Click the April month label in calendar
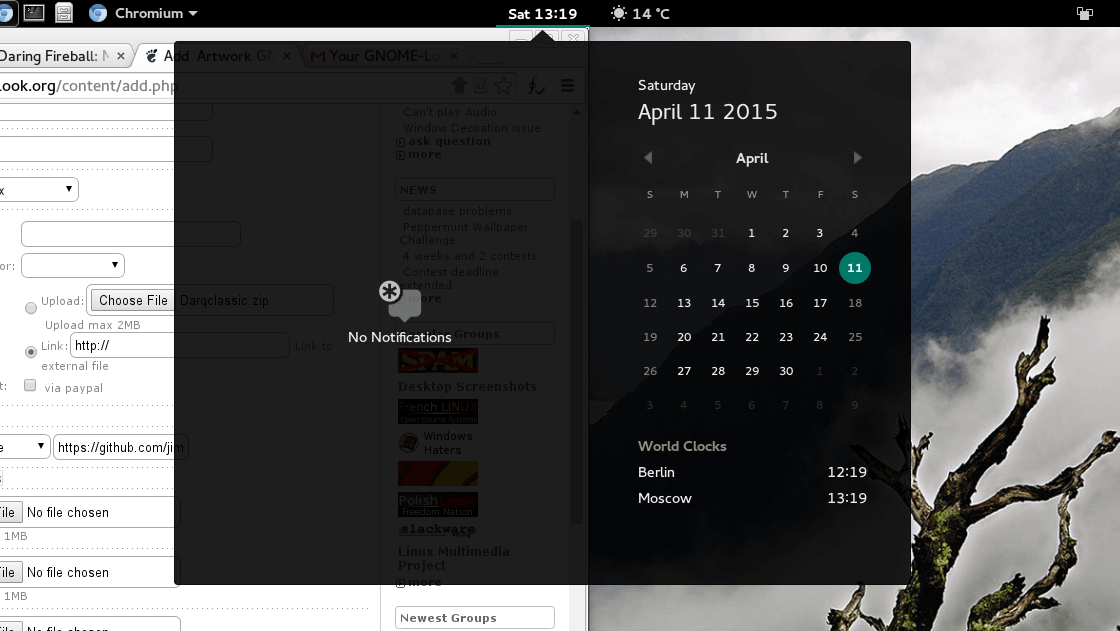Image resolution: width=1120 pixels, height=631 pixels. point(752,158)
